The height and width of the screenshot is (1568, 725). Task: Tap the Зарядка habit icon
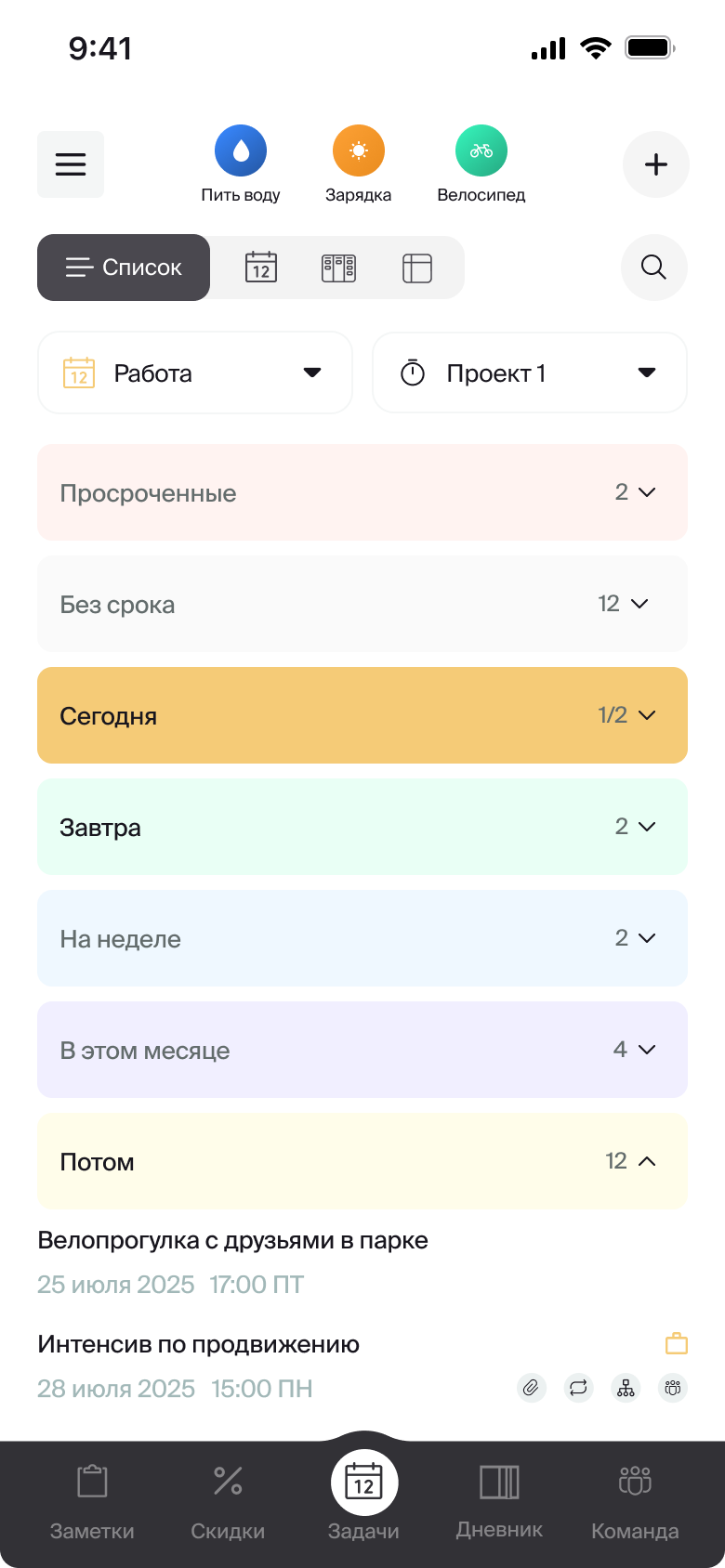[359, 150]
